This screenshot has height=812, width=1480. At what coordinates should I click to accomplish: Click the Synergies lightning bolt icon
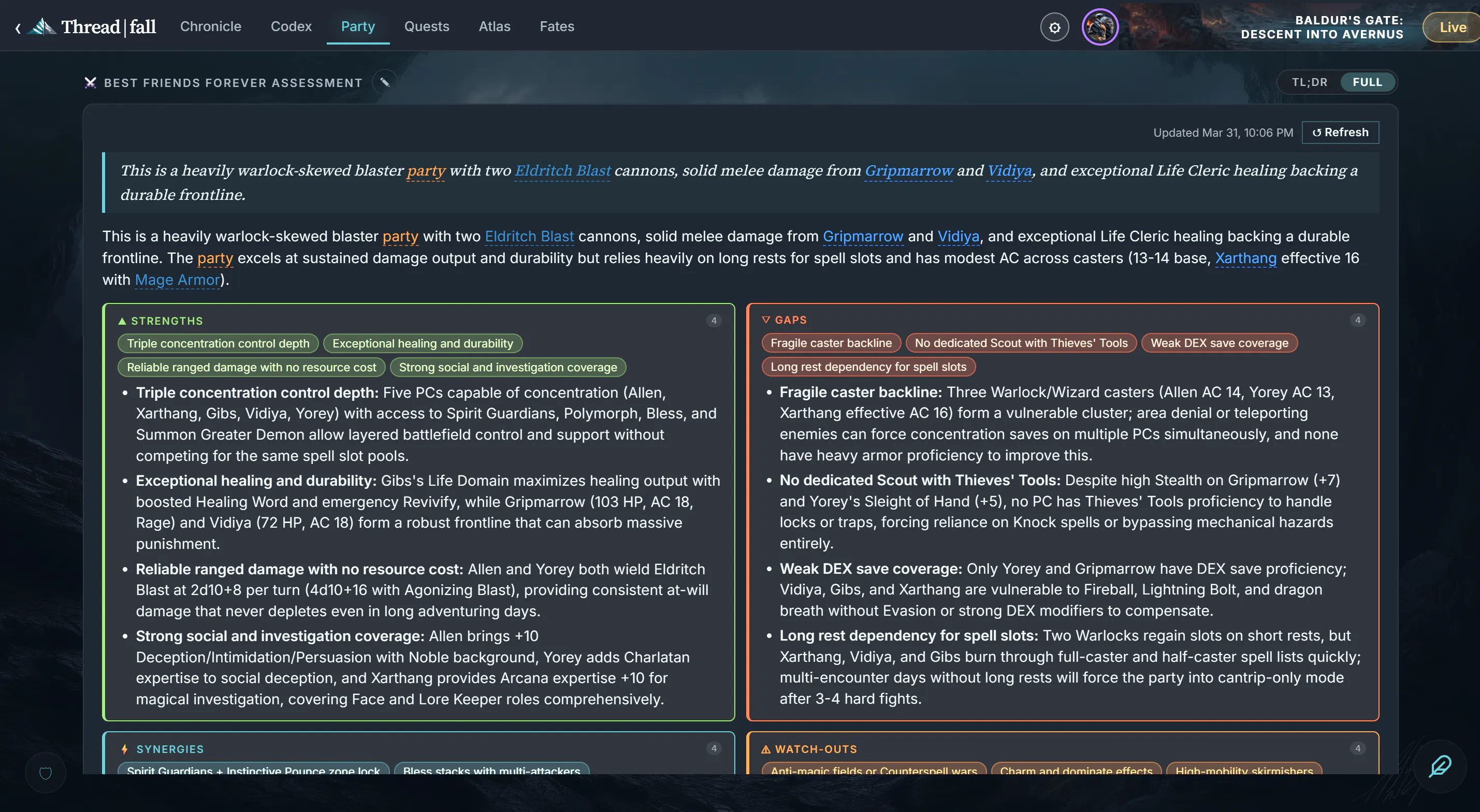pos(125,749)
